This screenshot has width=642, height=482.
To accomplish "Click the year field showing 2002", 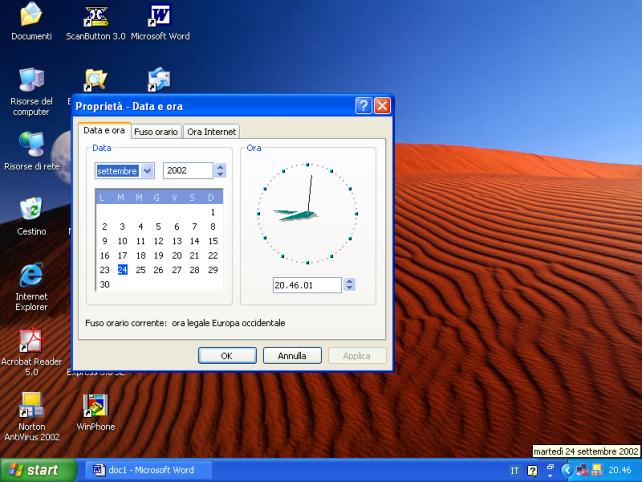I will tap(188, 171).
